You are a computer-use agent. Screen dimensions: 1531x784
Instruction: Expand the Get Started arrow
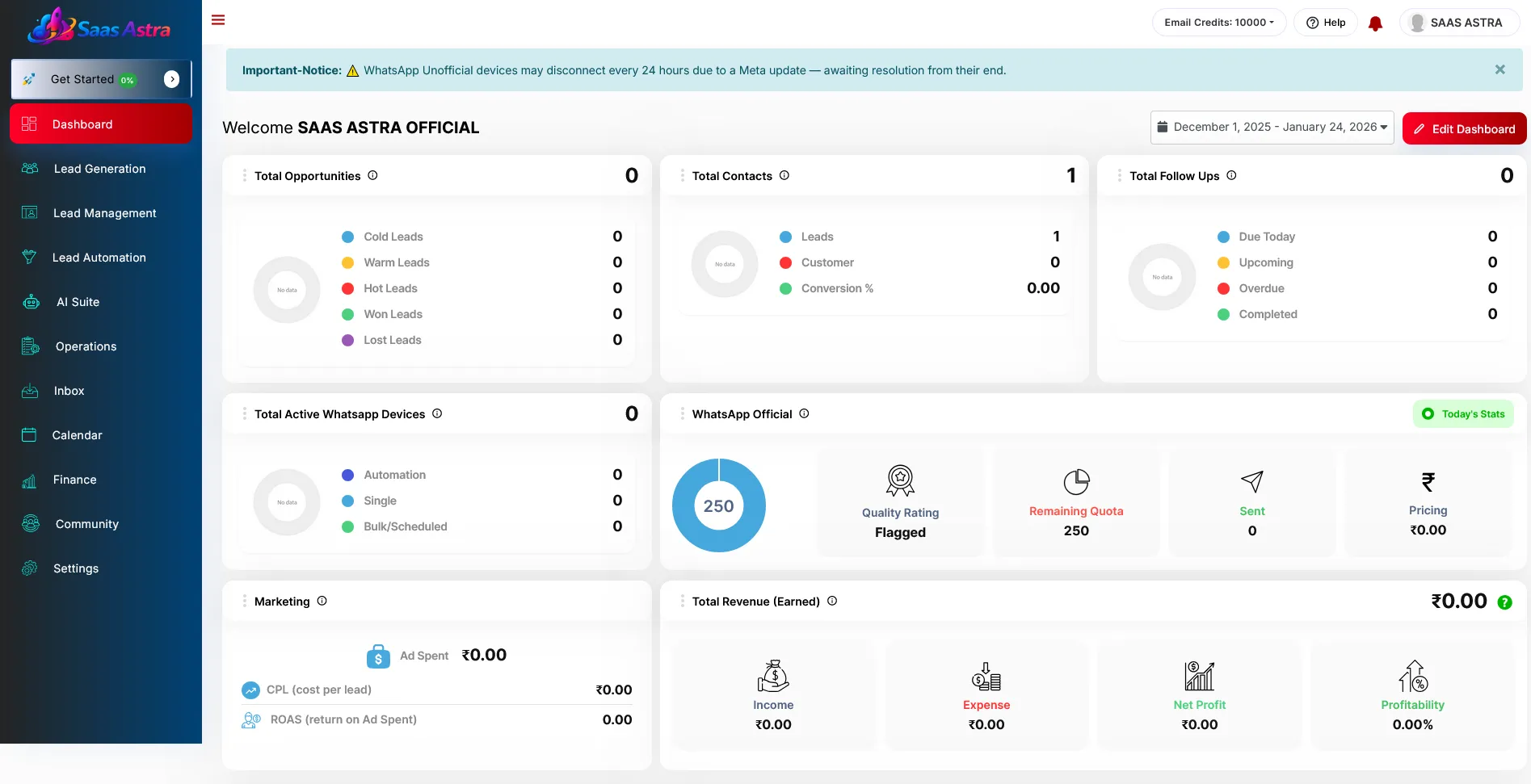[171, 79]
